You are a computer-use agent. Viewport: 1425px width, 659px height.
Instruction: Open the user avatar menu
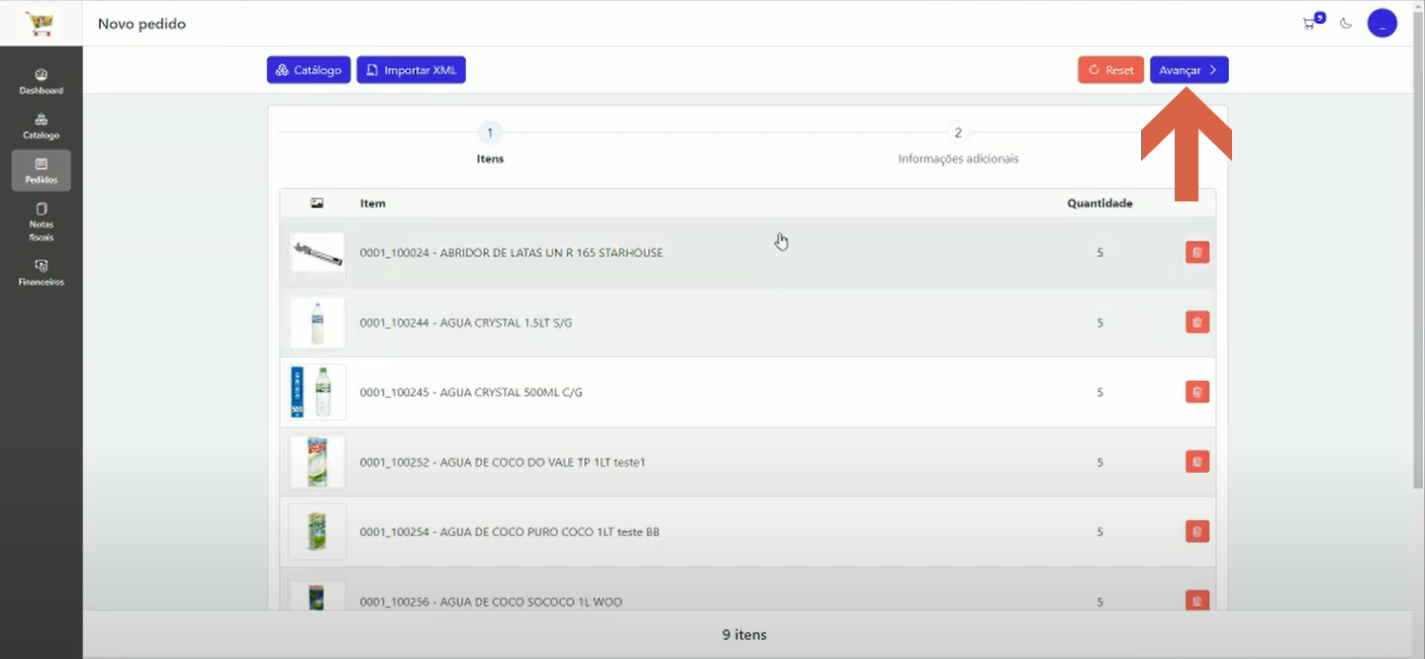(x=1382, y=23)
